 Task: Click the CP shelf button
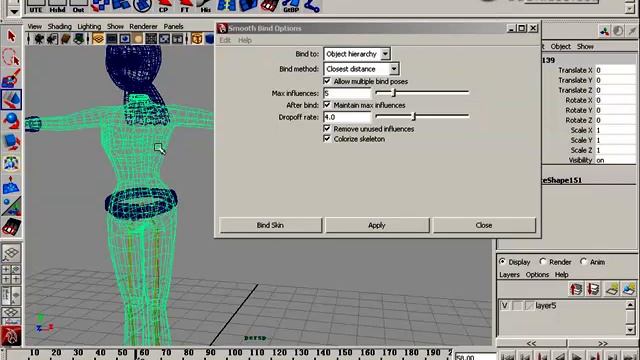click(164, 6)
